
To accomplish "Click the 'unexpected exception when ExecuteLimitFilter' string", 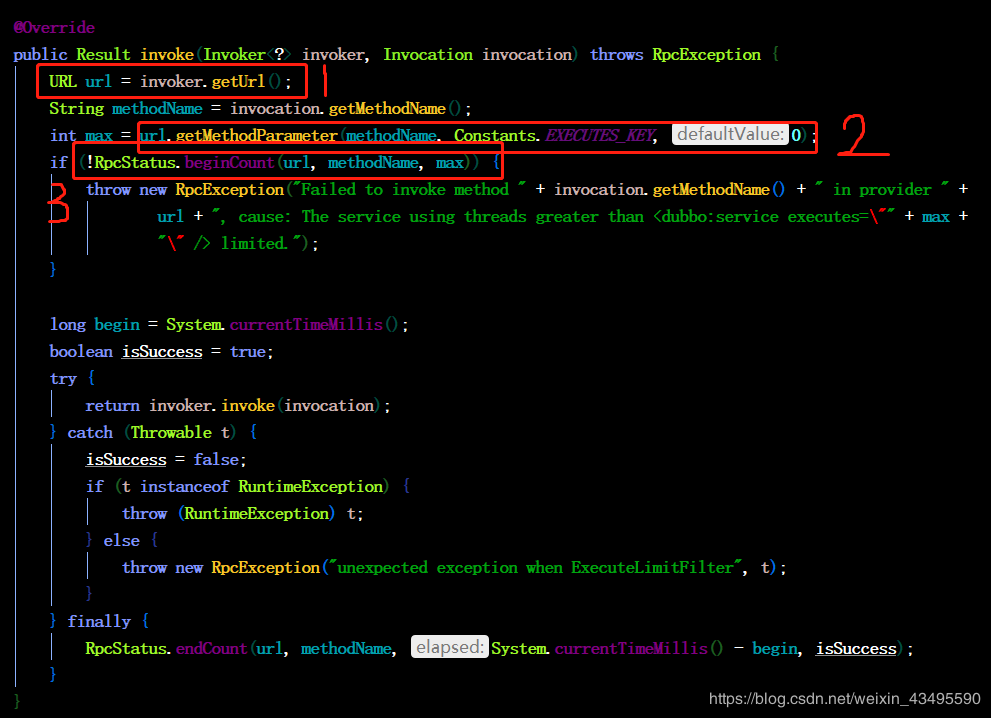I will [535, 568].
